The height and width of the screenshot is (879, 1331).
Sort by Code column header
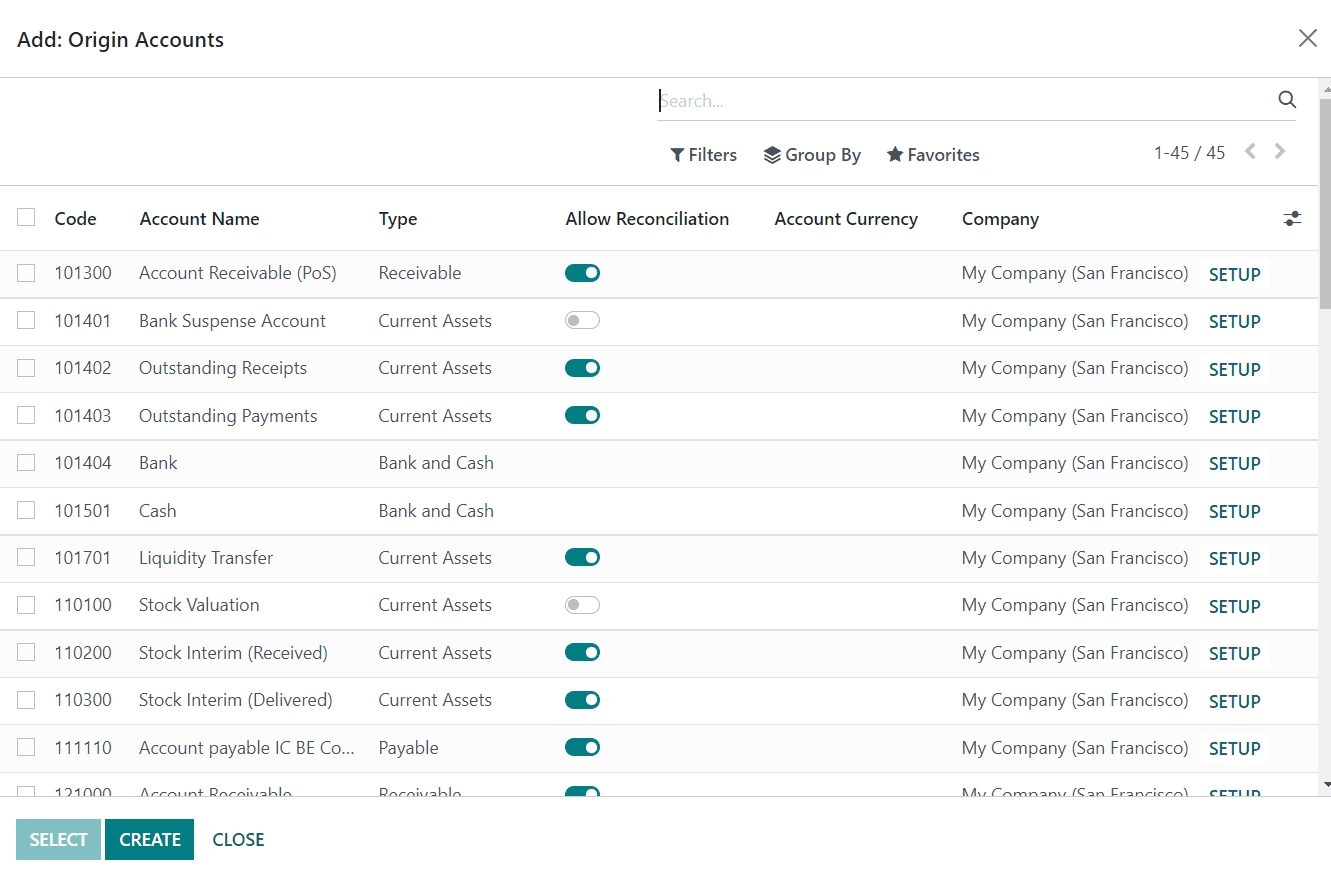(75, 219)
